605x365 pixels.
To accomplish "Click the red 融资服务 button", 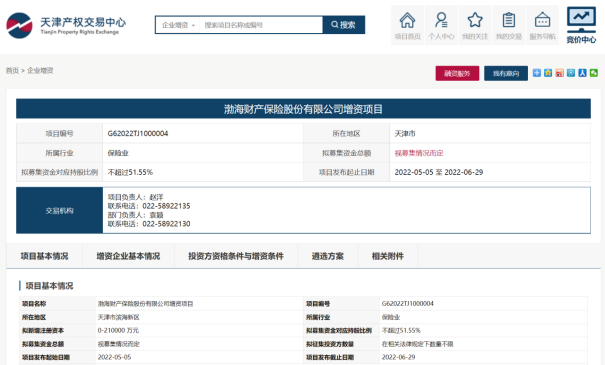I will point(457,73).
